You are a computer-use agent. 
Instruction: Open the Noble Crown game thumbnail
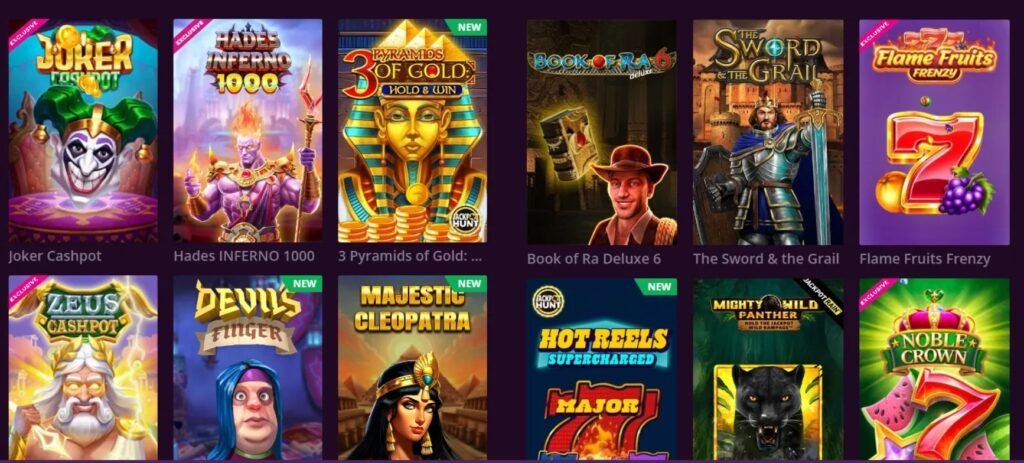935,369
